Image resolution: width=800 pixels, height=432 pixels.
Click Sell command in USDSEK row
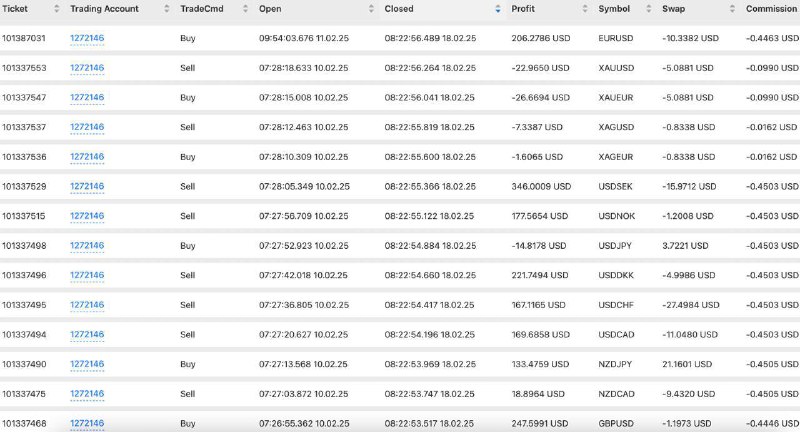click(x=188, y=186)
